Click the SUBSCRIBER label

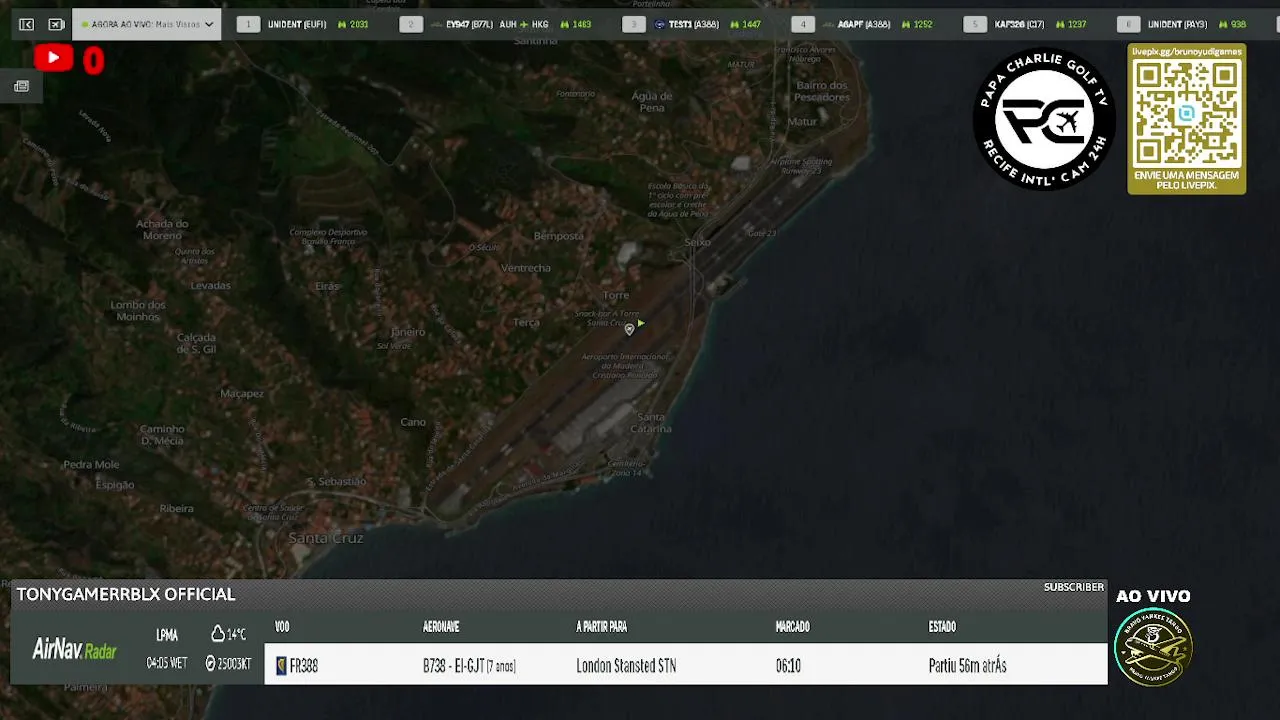[x=1074, y=587]
